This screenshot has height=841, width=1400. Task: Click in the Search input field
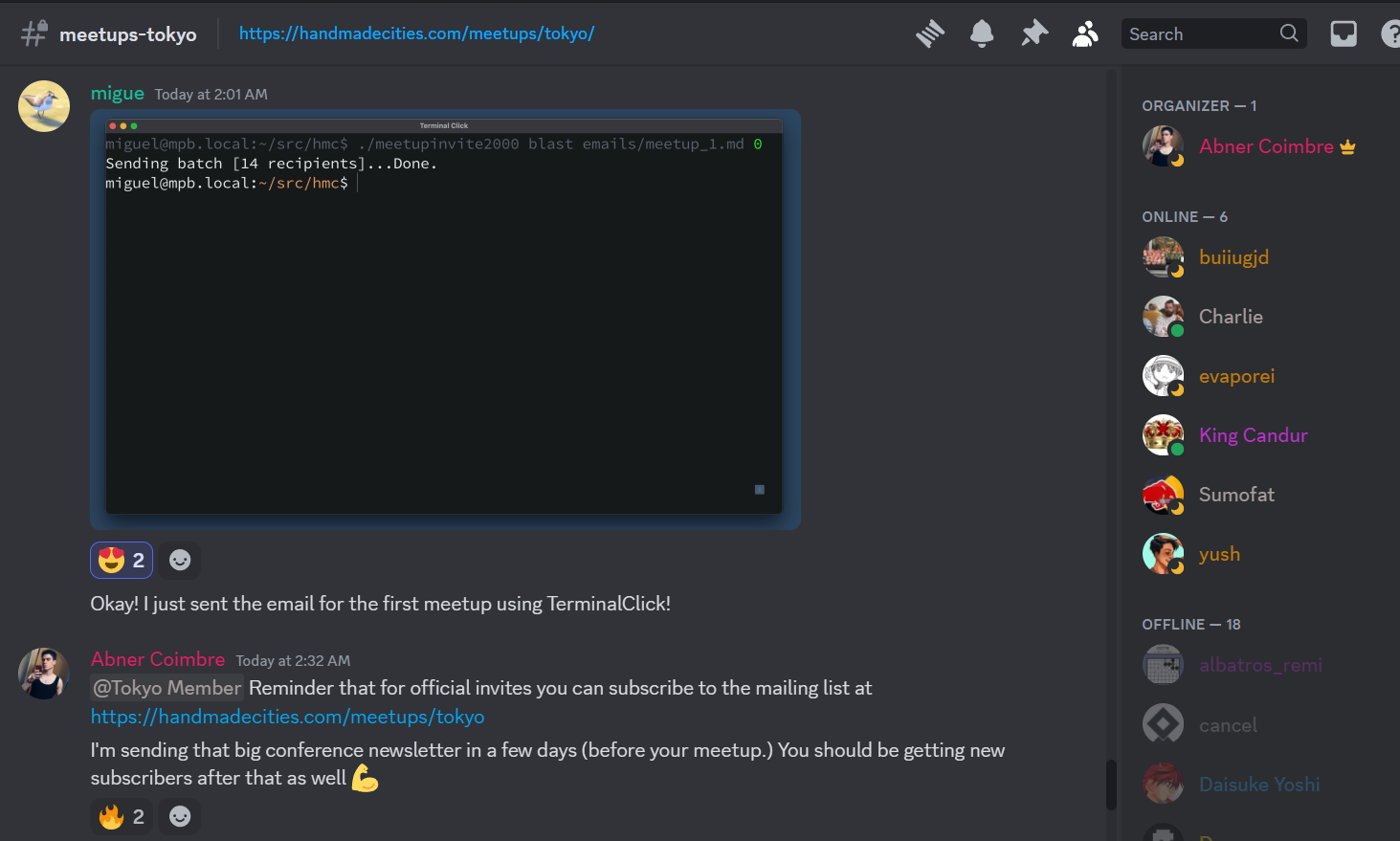click(x=1201, y=34)
